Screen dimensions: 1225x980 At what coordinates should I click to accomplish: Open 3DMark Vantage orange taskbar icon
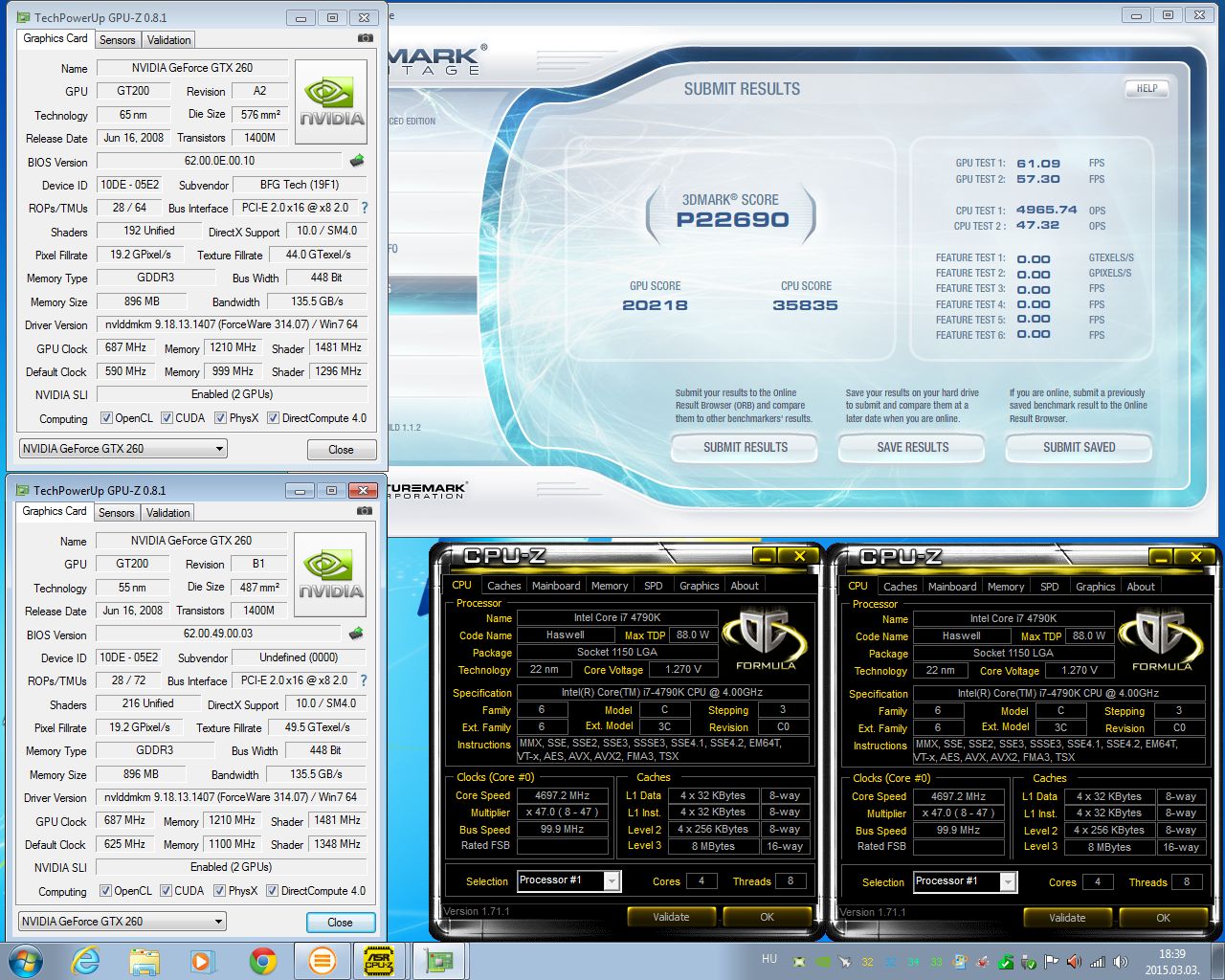[323, 961]
